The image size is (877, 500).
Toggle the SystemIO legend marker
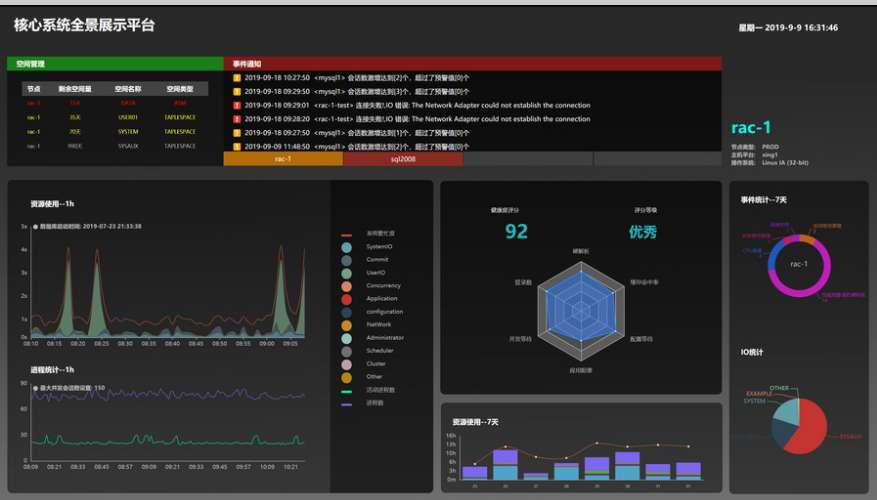(347, 246)
